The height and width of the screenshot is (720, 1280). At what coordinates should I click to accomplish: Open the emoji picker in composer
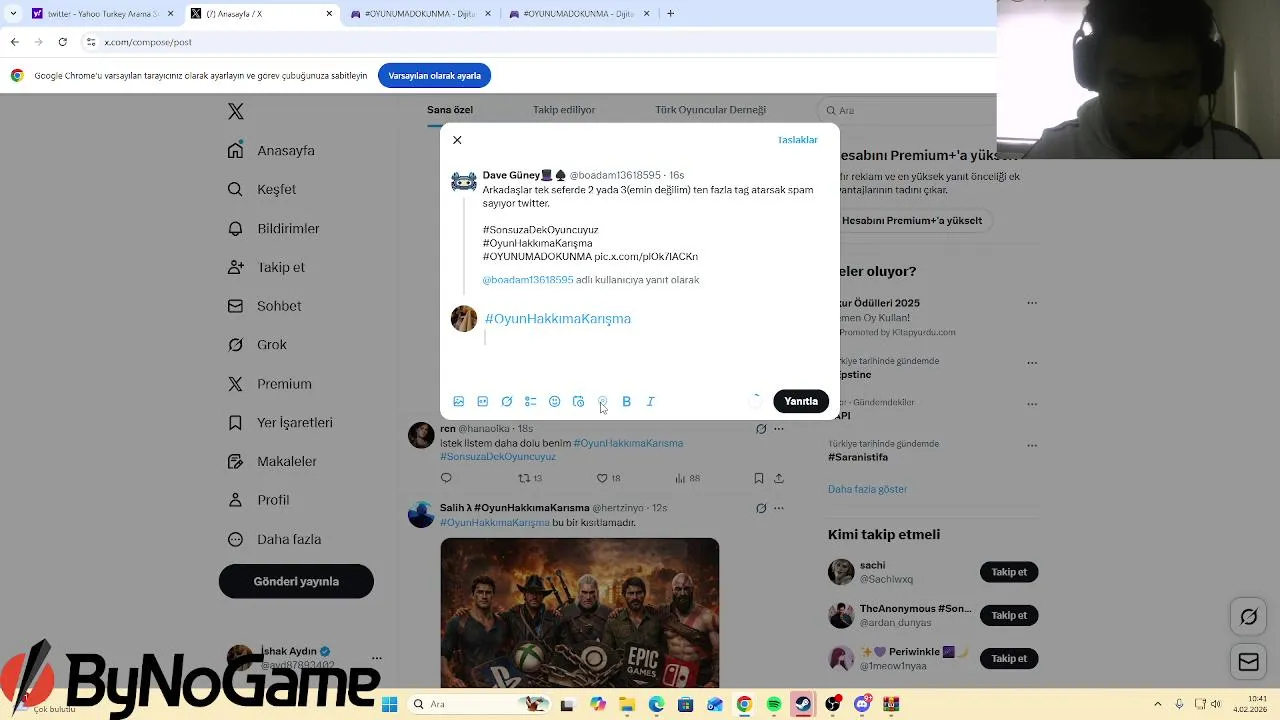pyautogui.click(x=555, y=401)
